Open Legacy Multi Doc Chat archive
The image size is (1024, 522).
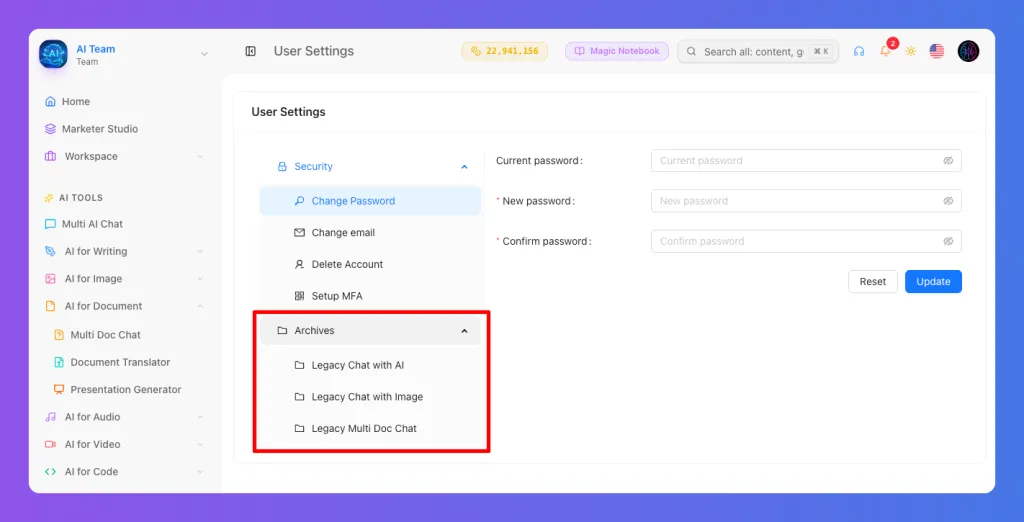(x=370, y=429)
